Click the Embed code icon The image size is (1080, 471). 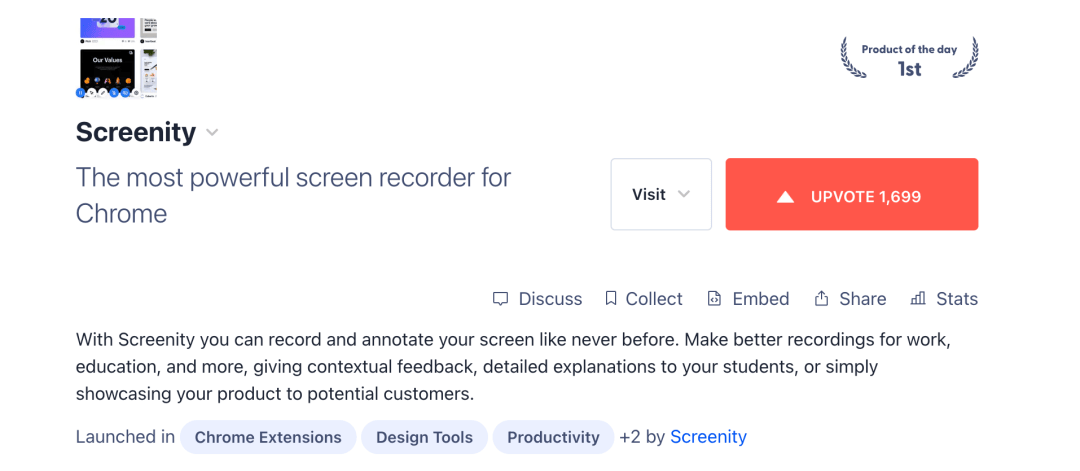[714, 299]
